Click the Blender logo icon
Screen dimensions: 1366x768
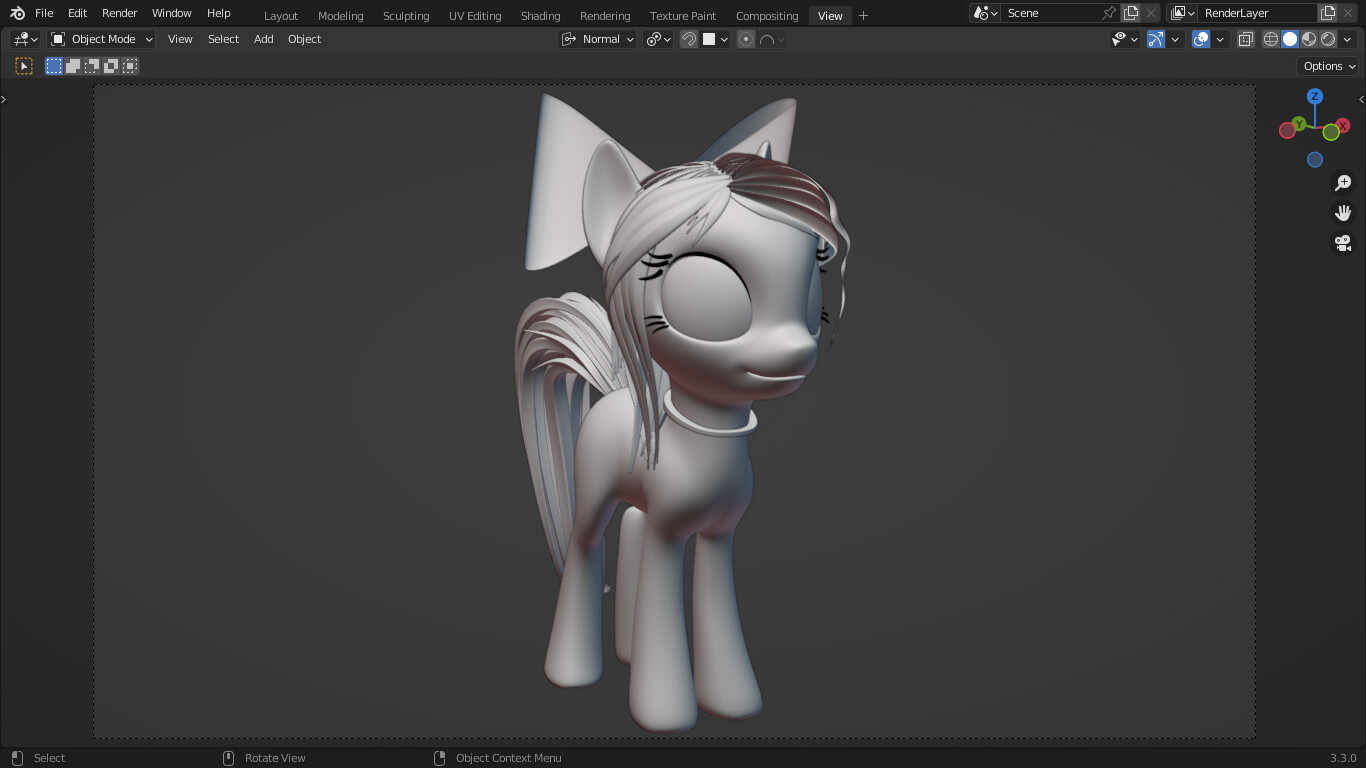pos(17,13)
